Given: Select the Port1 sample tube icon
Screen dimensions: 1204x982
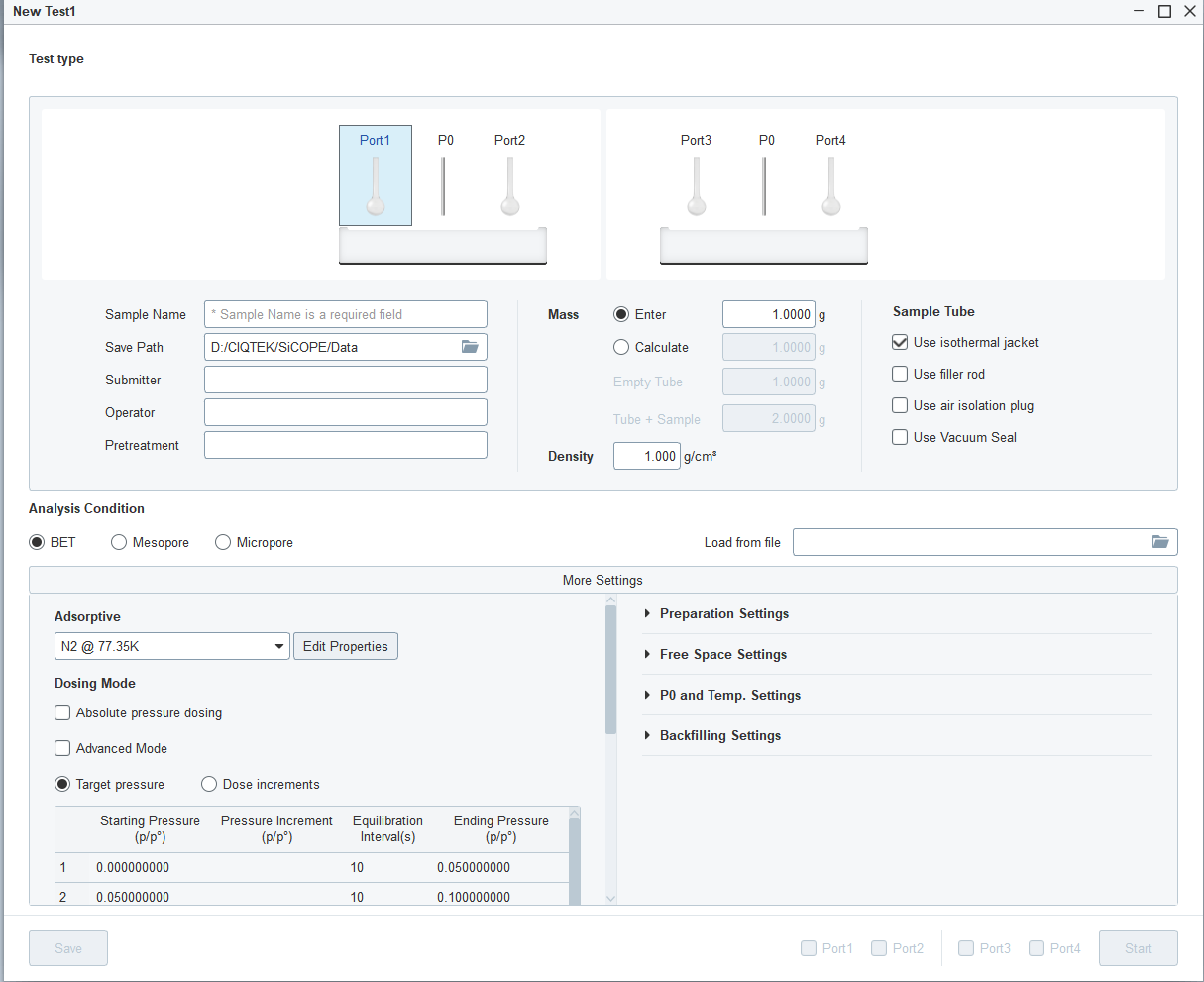Looking at the screenshot, I should point(375,186).
